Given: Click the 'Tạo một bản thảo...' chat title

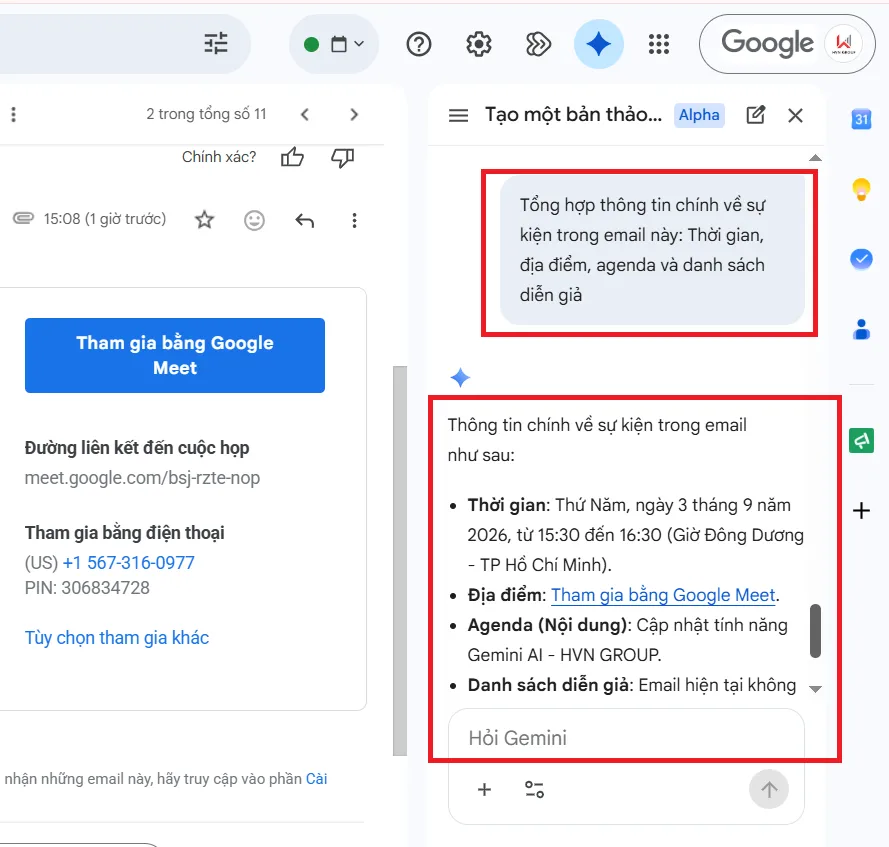Looking at the screenshot, I should click(573, 115).
